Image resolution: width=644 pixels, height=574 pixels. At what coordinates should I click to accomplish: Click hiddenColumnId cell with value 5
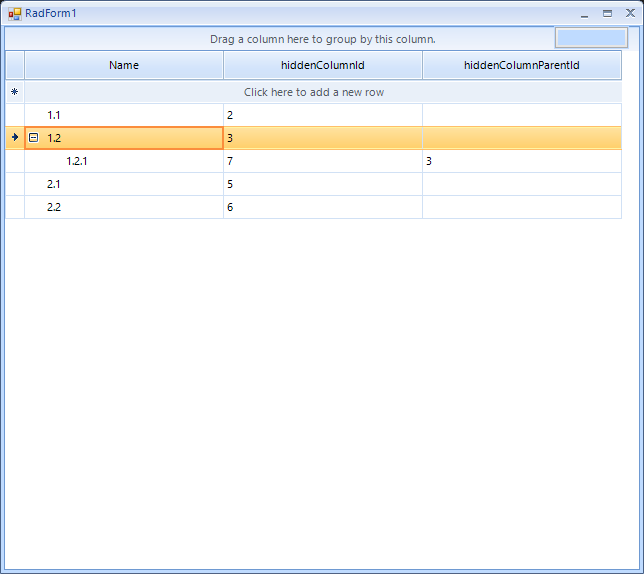[x=322, y=184]
